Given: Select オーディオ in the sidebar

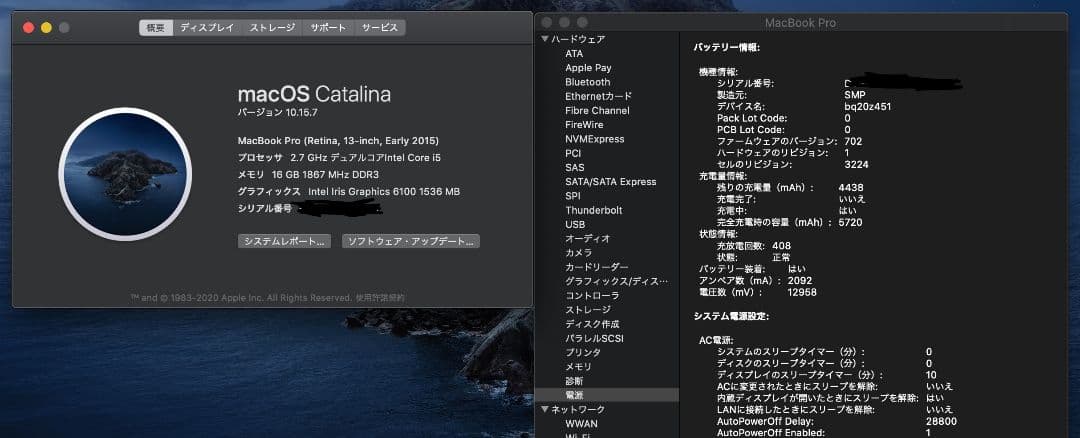Looking at the screenshot, I should point(588,238).
